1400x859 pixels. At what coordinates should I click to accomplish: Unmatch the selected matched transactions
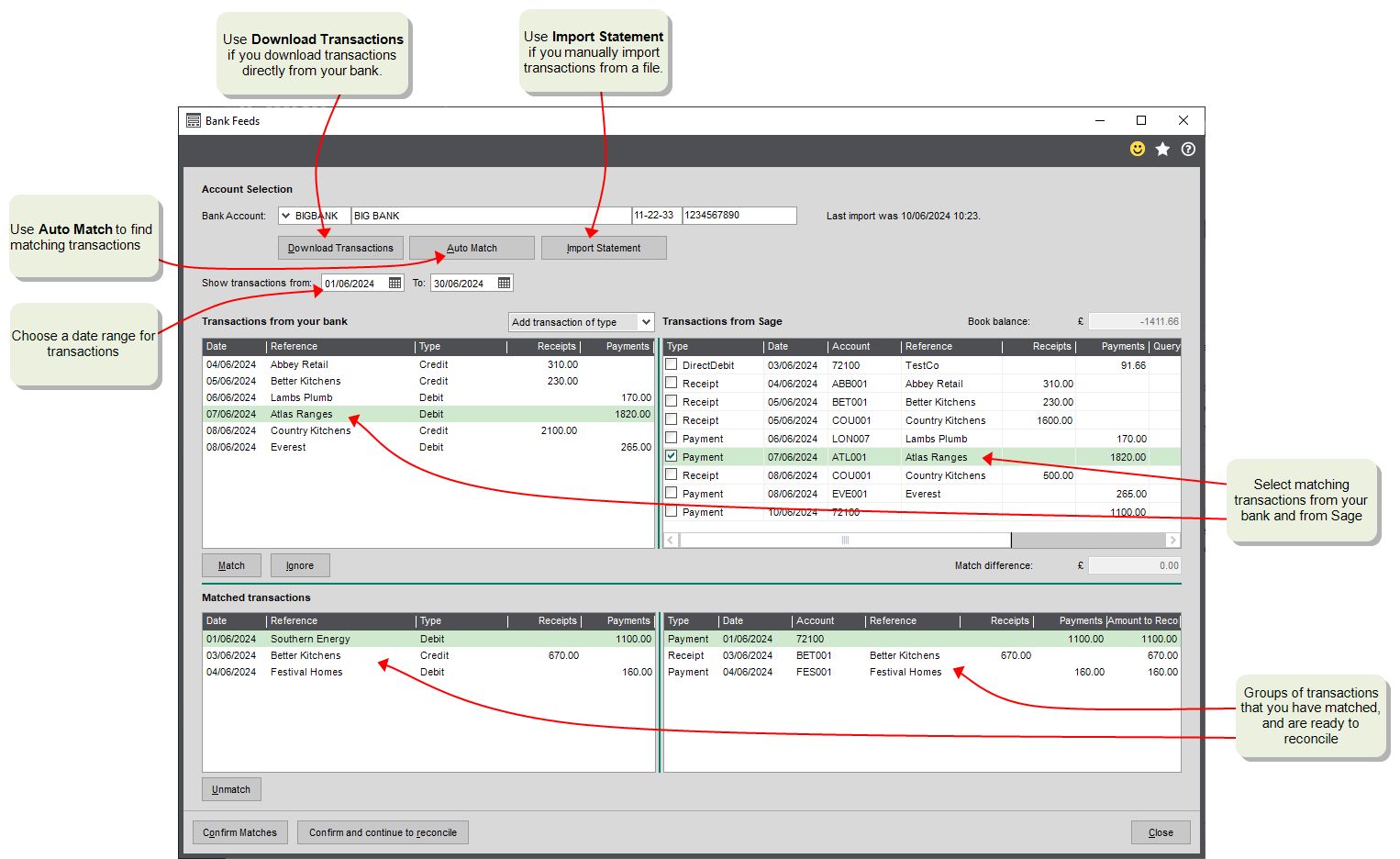(231, 788)
